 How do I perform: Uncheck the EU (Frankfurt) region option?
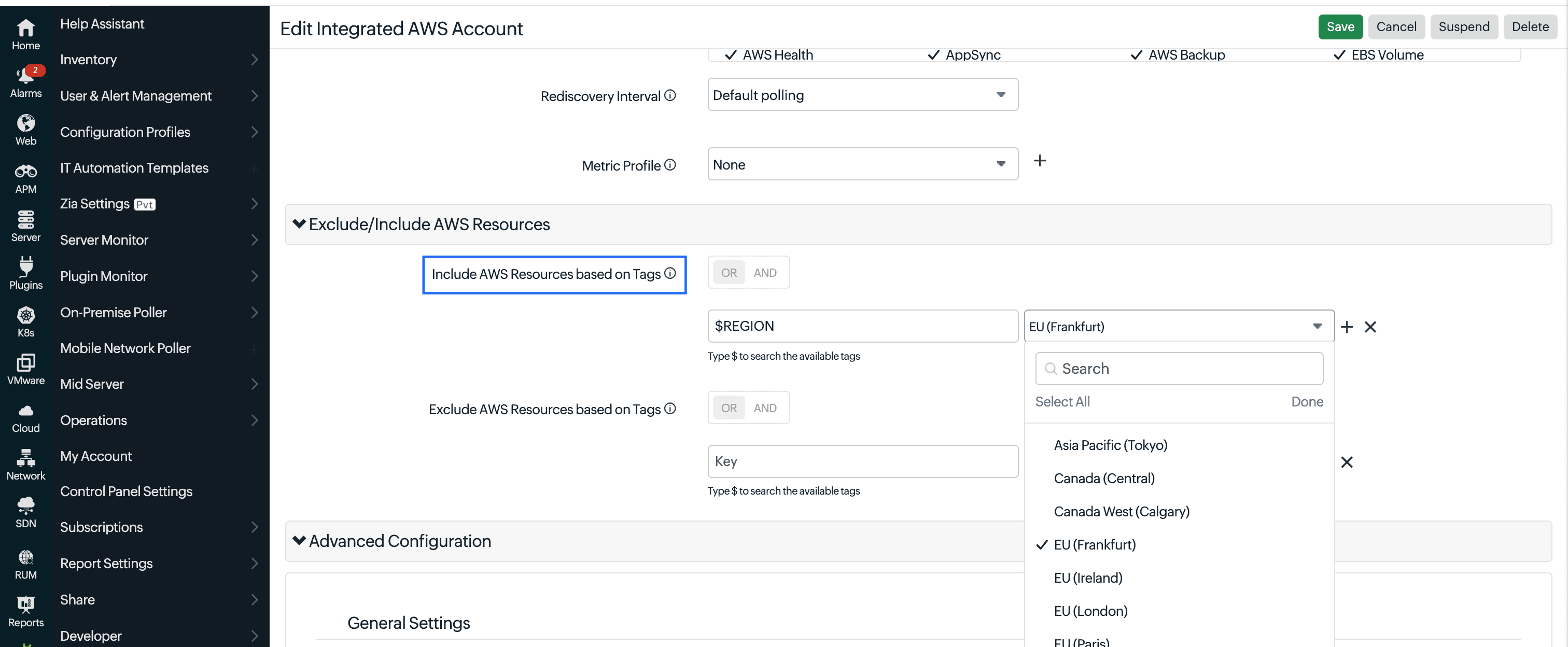pyautogui.click(x=1095, y=545)
